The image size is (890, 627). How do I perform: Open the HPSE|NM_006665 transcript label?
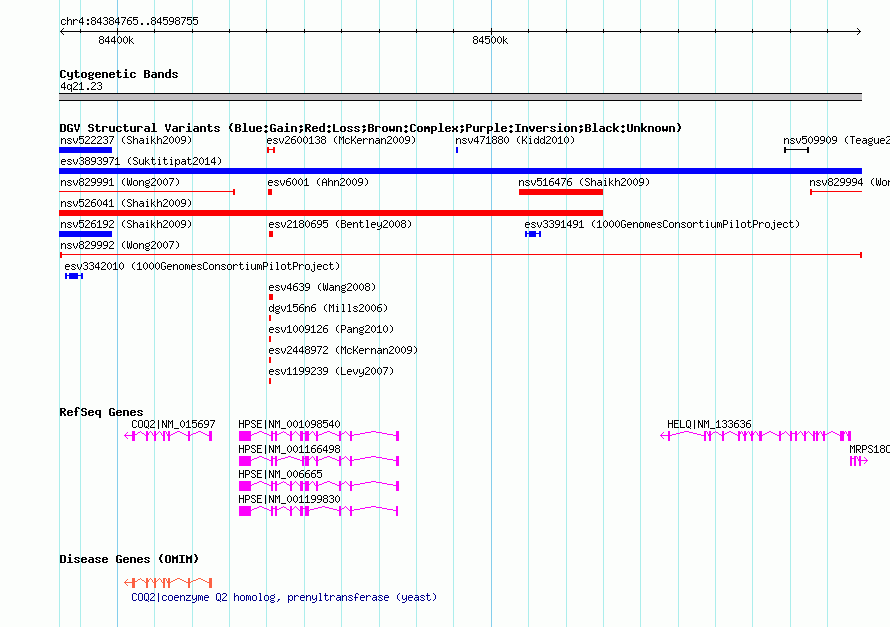280,474
